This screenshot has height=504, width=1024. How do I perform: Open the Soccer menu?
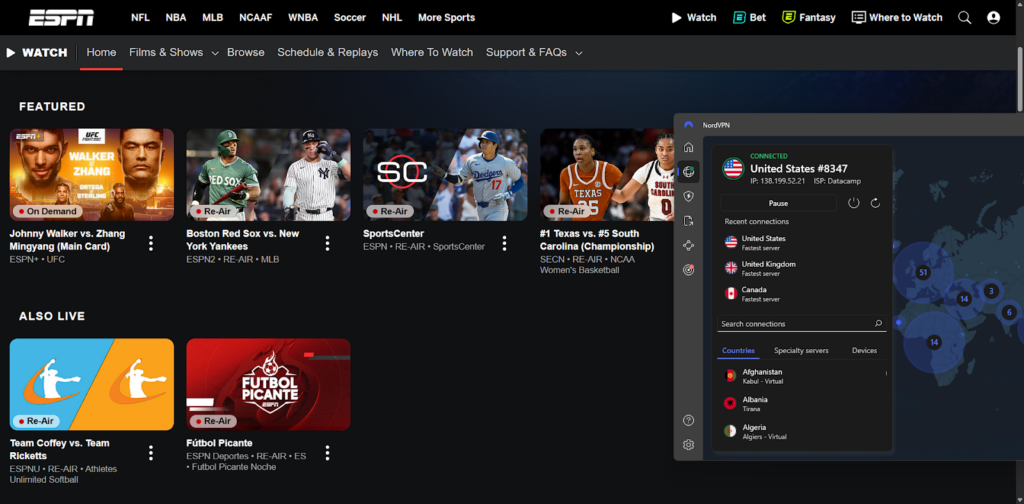[350, 18]
